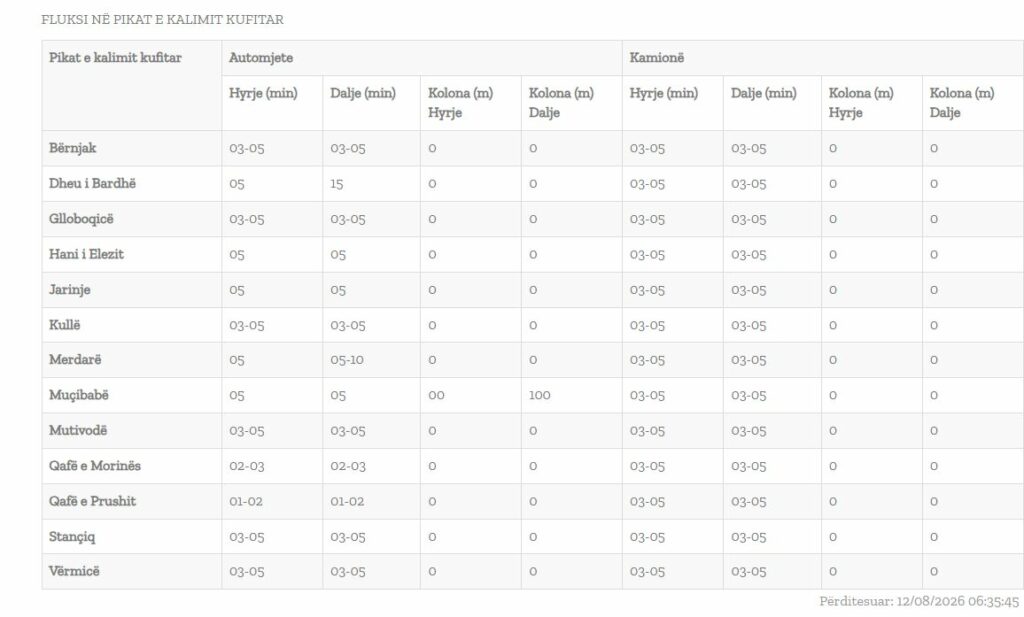The image size is (1024, 617).
Task: Click the Automjete column group header
Action: (261, 57)
